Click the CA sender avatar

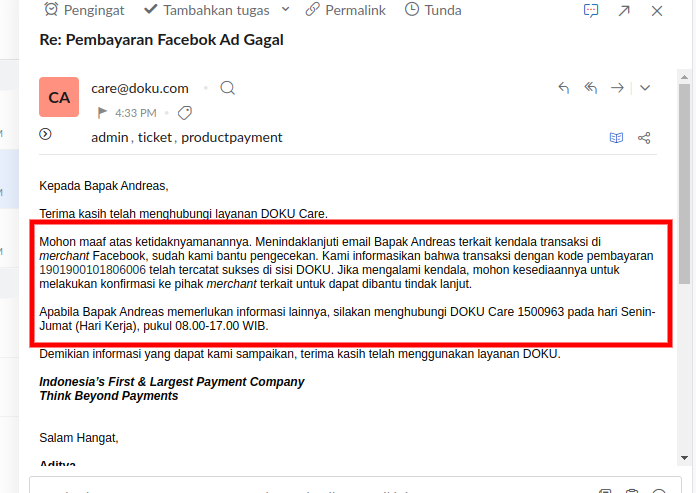coord(59,97)
